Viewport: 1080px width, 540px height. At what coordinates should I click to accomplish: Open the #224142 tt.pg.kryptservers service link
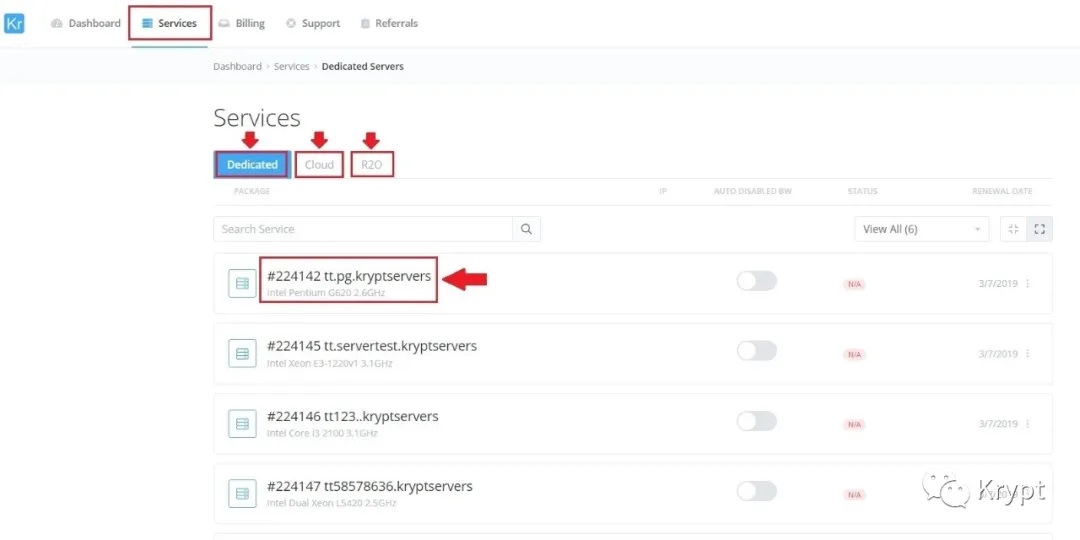coord(349,275)
